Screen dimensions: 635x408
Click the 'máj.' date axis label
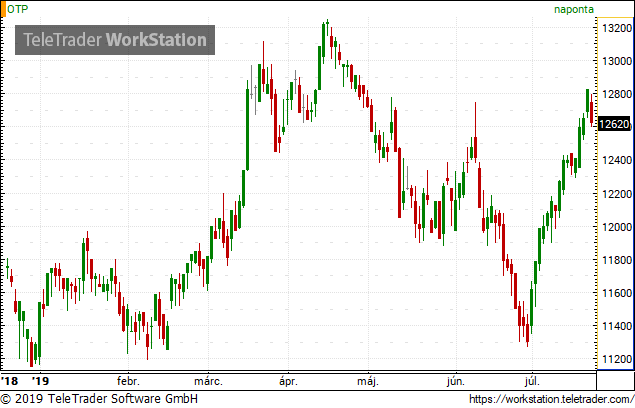pos(368,381)
